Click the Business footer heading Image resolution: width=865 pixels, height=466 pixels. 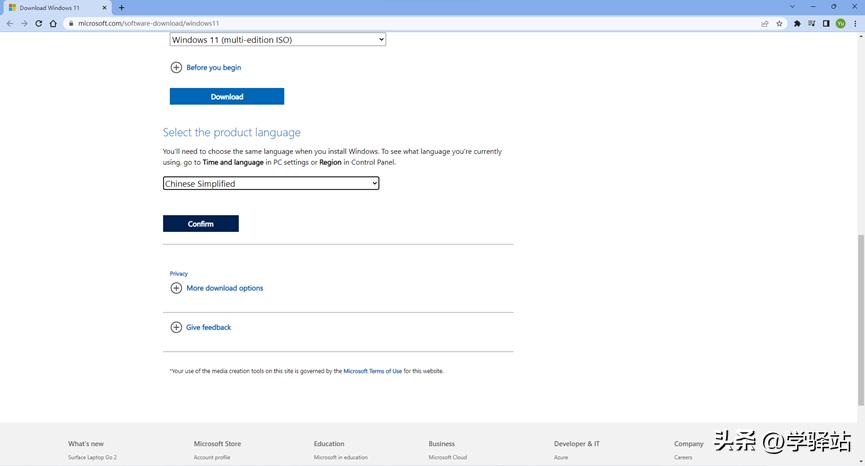(441, 443)
